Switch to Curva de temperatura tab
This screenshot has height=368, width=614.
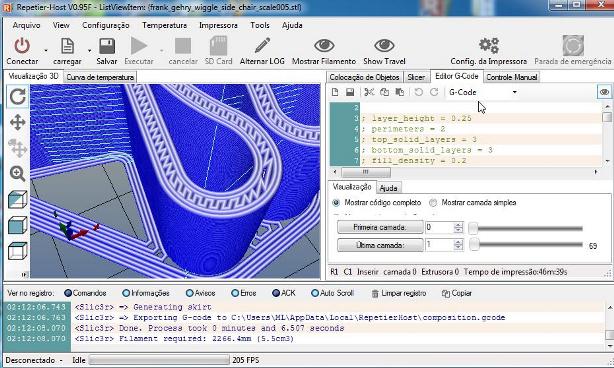[x=100, y=77]
